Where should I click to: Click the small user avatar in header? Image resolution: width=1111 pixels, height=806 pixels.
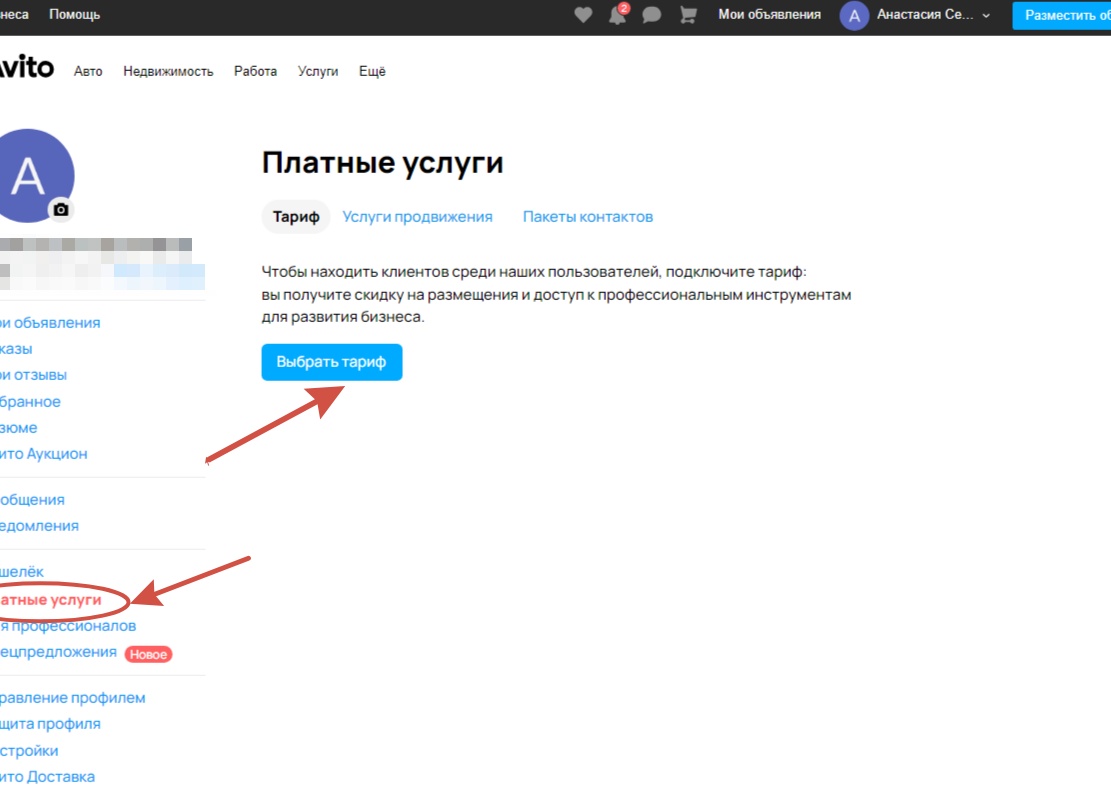click(855, 15)
